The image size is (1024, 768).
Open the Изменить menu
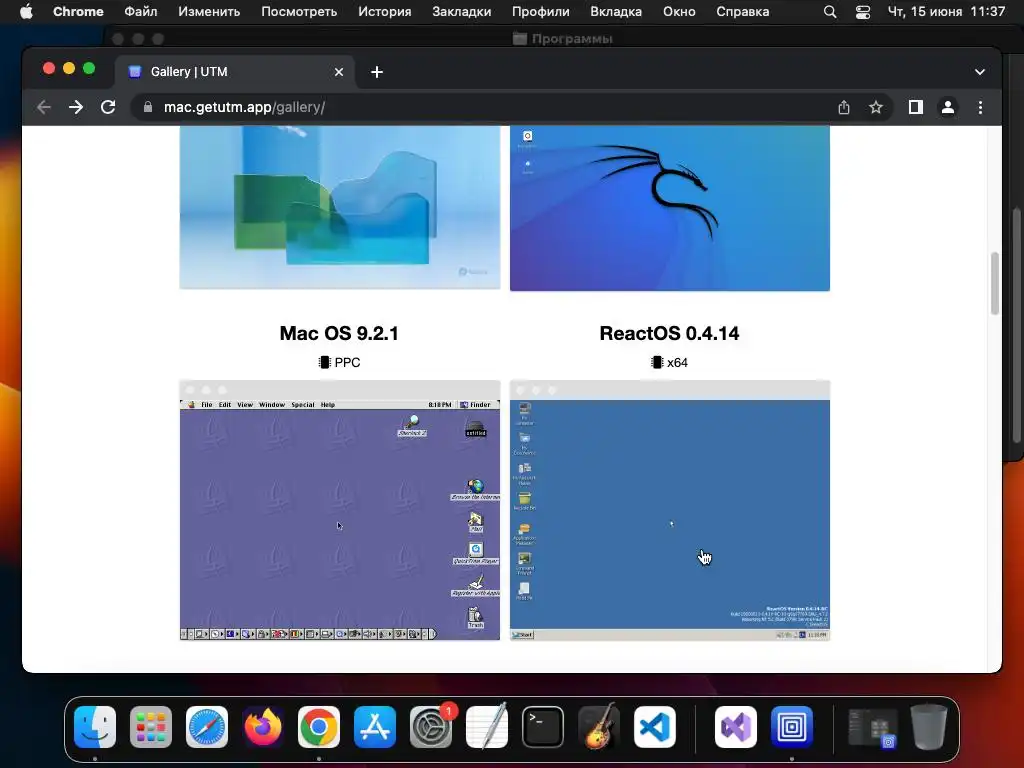click(x=209, y=12)
